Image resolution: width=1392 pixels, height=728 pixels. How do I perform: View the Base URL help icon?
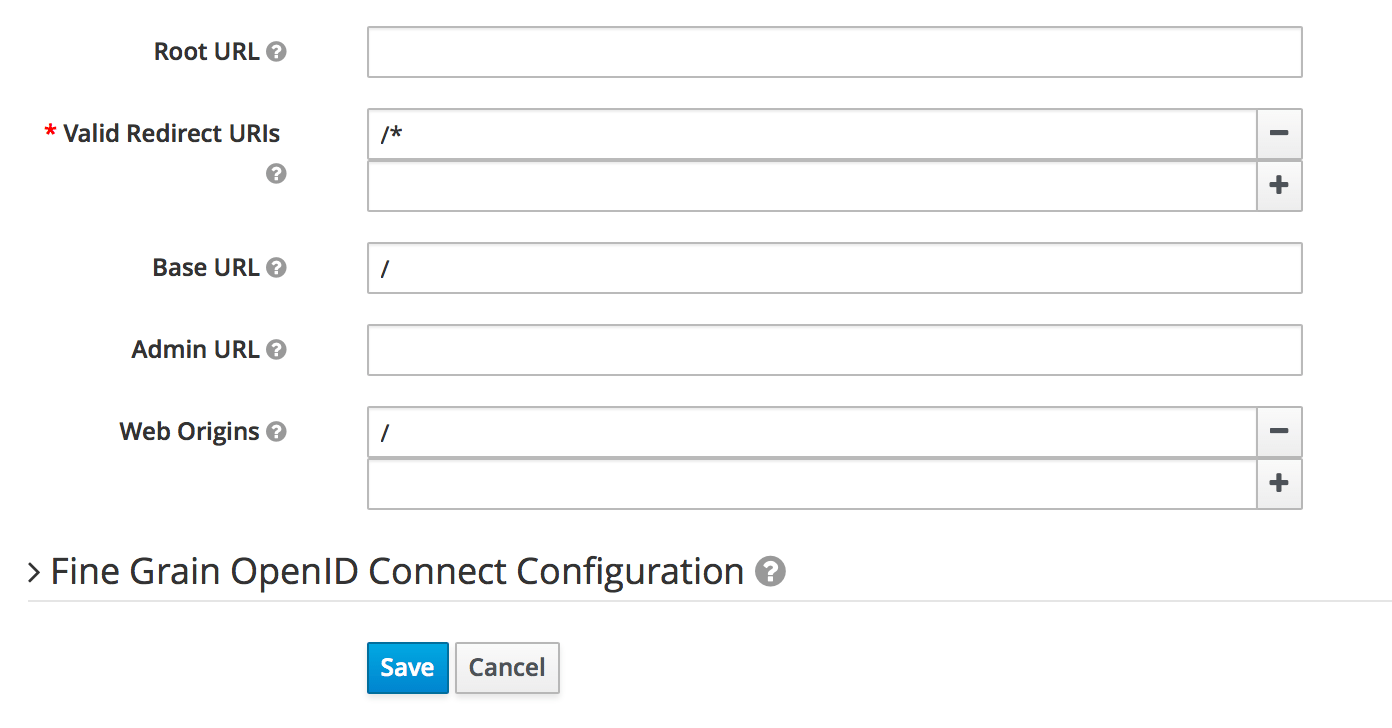click(277, 268)
